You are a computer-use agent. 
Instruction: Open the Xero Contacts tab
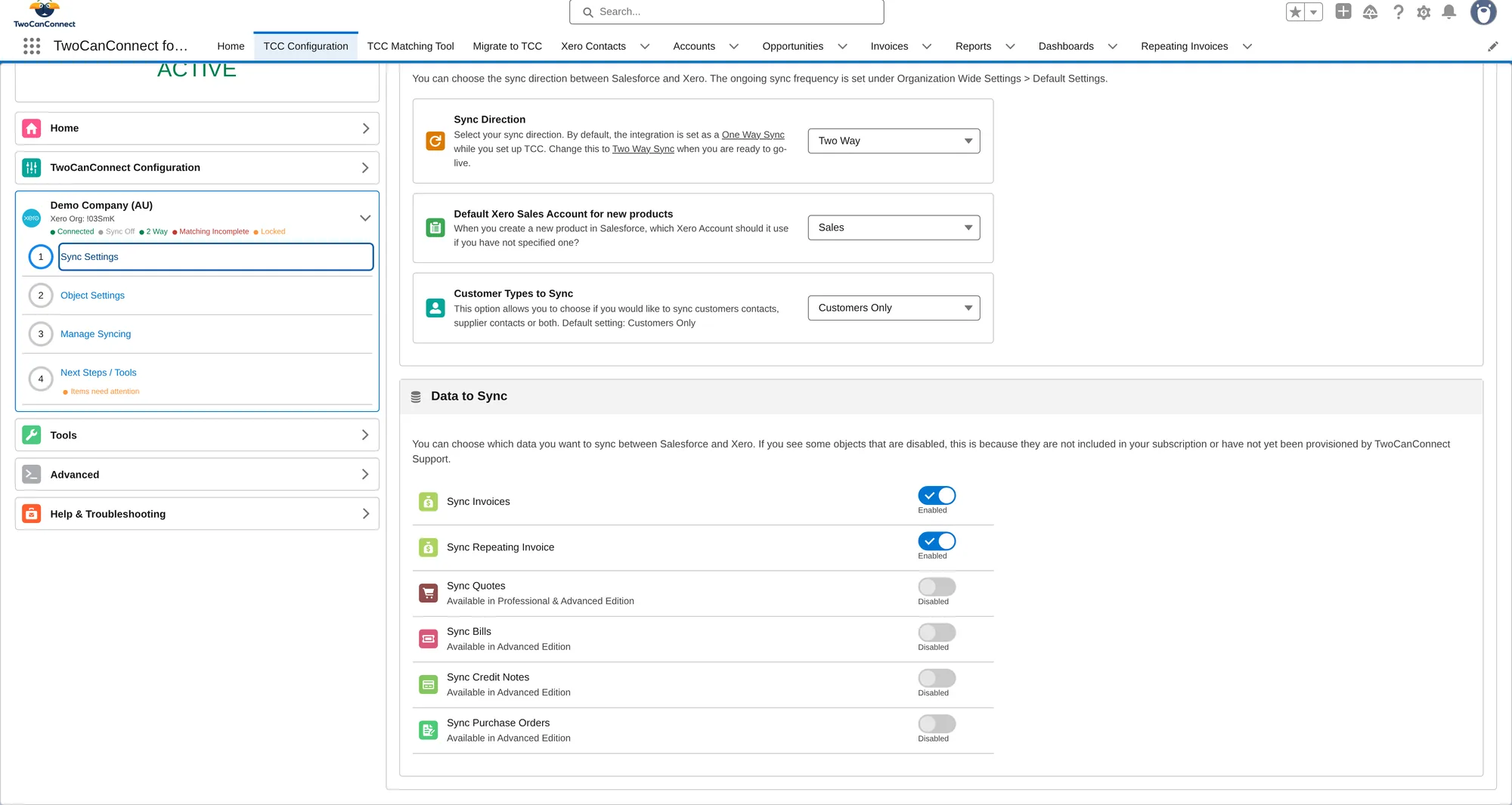(593, 46)
